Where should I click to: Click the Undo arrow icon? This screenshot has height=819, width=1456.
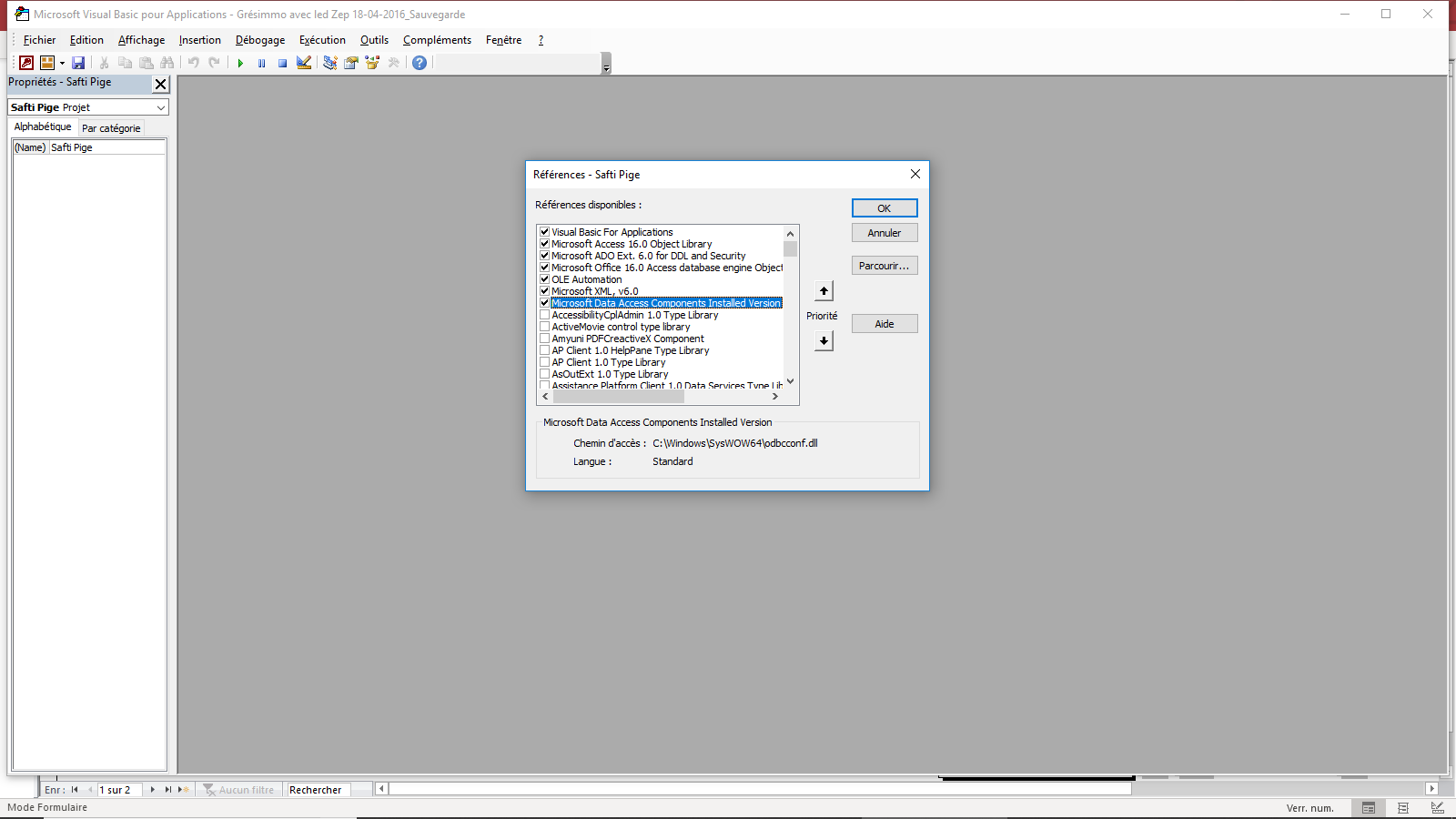click(193, 63)
